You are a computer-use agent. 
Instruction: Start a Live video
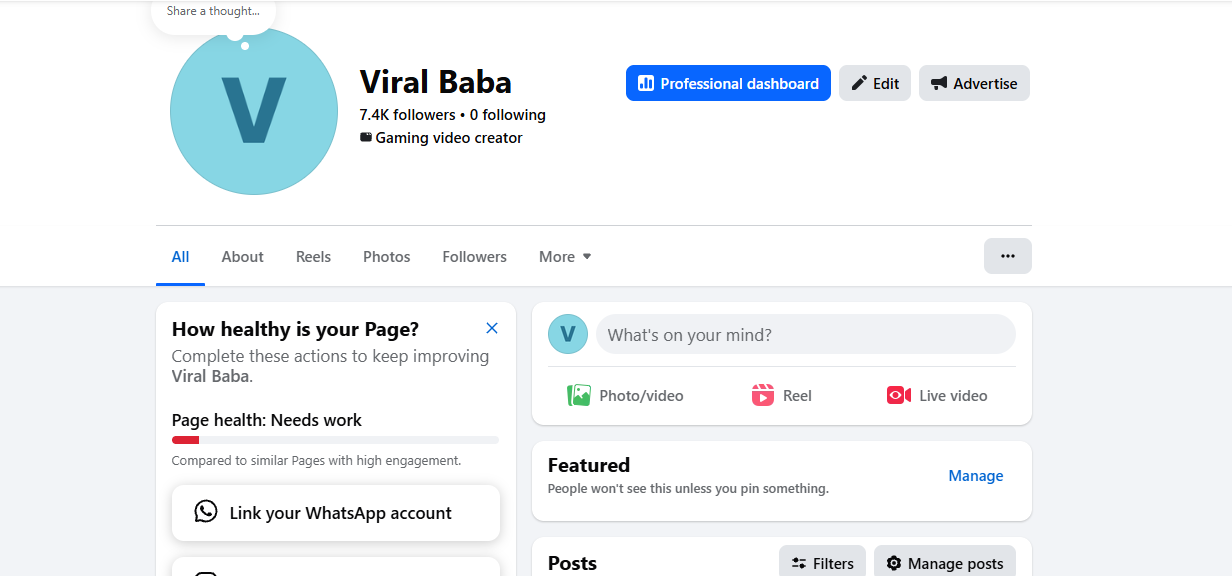(x=937, y=396)
